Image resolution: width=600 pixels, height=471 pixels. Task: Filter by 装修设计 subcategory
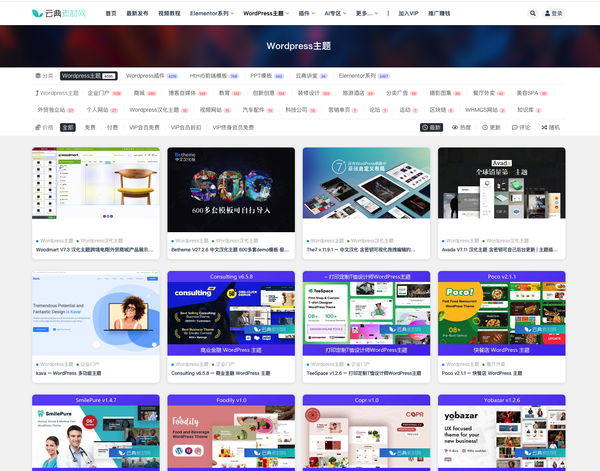[314, 93]
